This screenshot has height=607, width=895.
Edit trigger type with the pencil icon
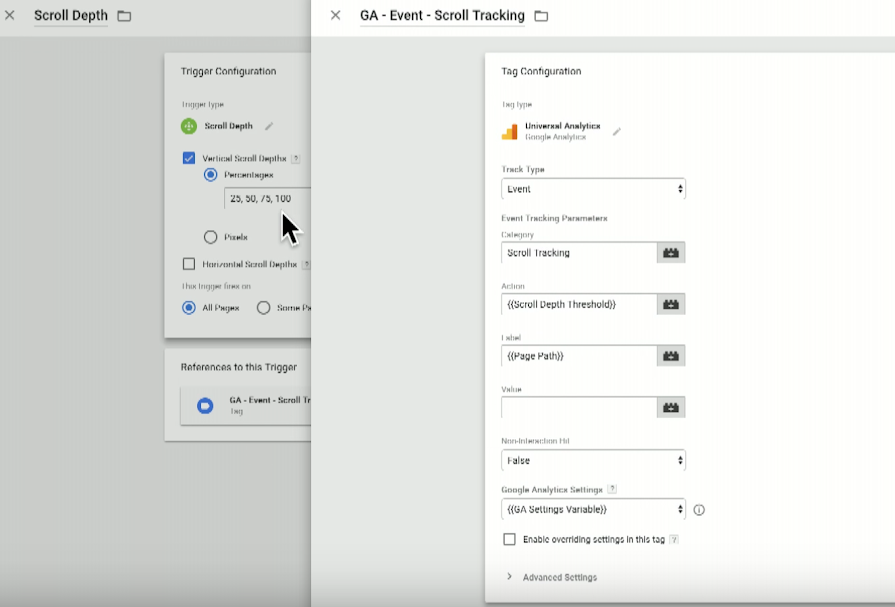[269, 126]
